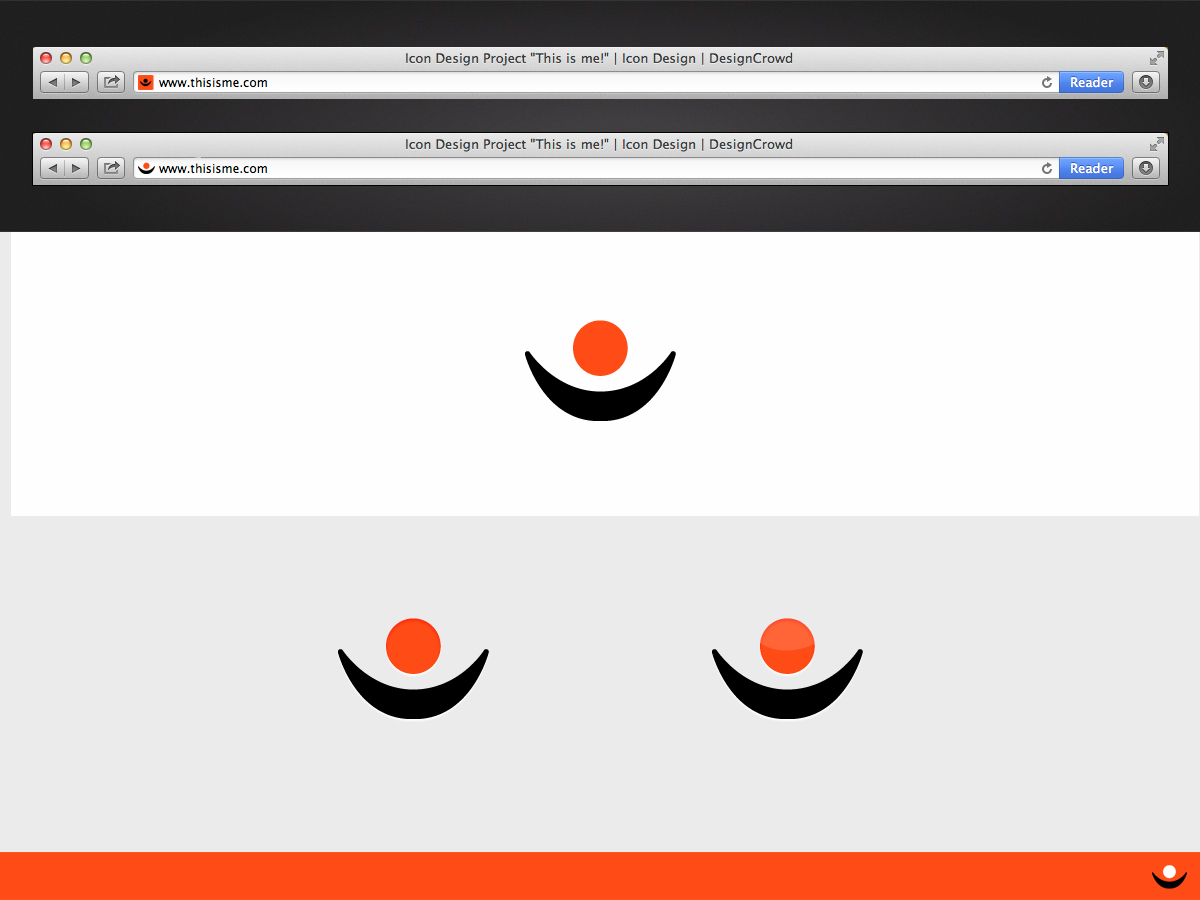
Task: Click the www.thisisme.com address field in the top window
Action: (598, 82)
